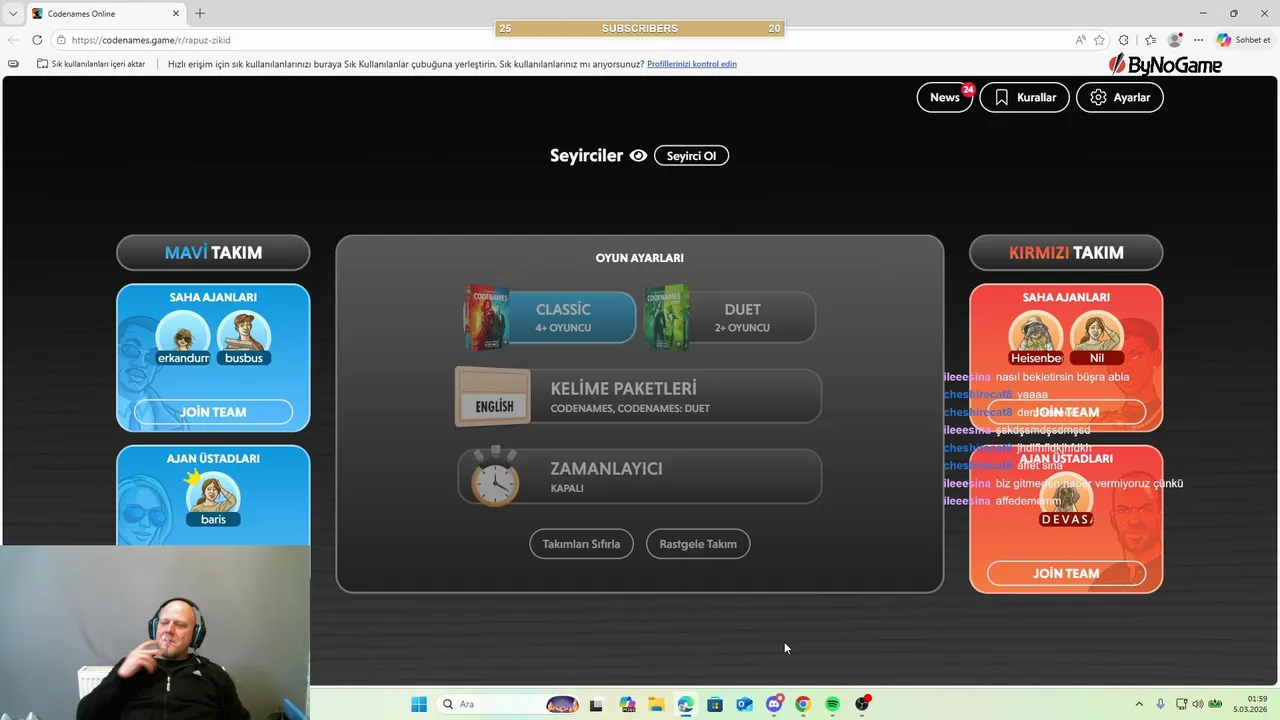
Task: Add page to favorites star icon
Action: pyautogui.click(x=1099, y=40)
